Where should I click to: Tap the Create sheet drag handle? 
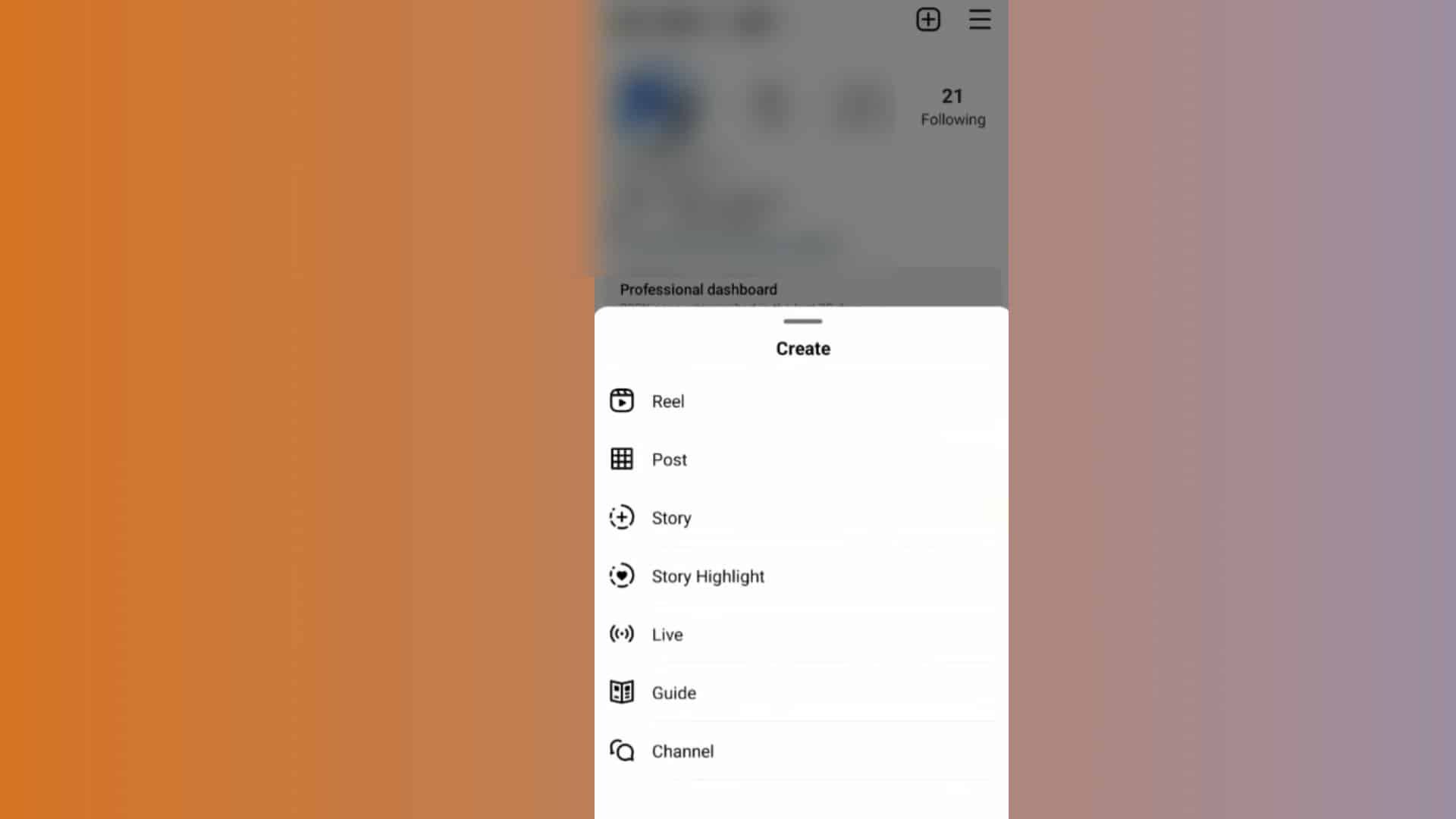tap(802, 319)
